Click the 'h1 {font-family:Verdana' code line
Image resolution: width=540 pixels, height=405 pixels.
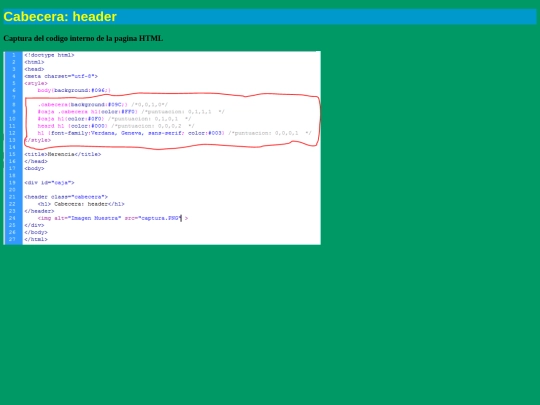[x=174, y=133]
